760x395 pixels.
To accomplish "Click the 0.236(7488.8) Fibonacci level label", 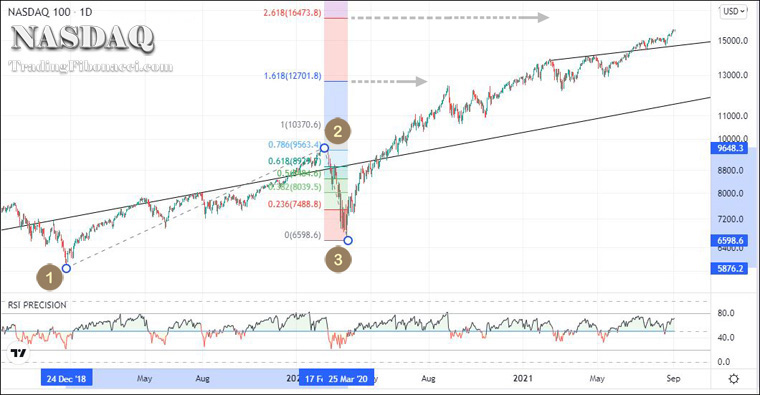I will pos(295,205).
